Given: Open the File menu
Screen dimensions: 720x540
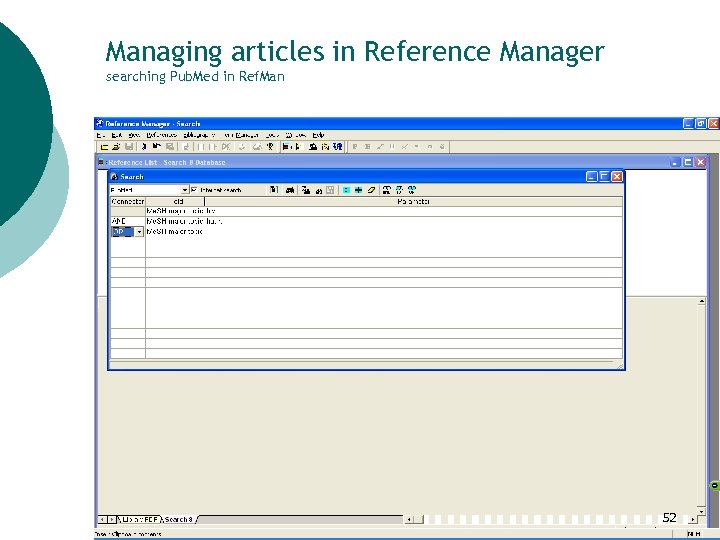Looking at the screenshot, I should [101, 135].
